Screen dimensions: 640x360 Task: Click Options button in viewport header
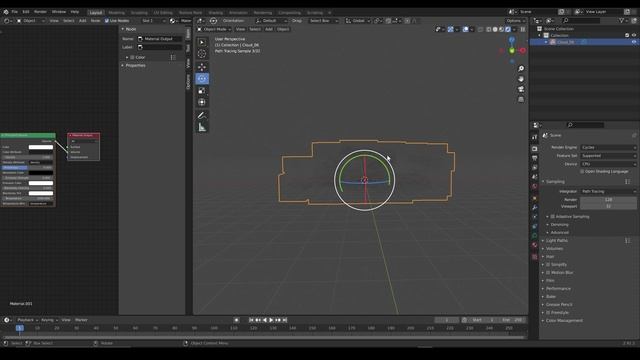click(x=515, y=20)
